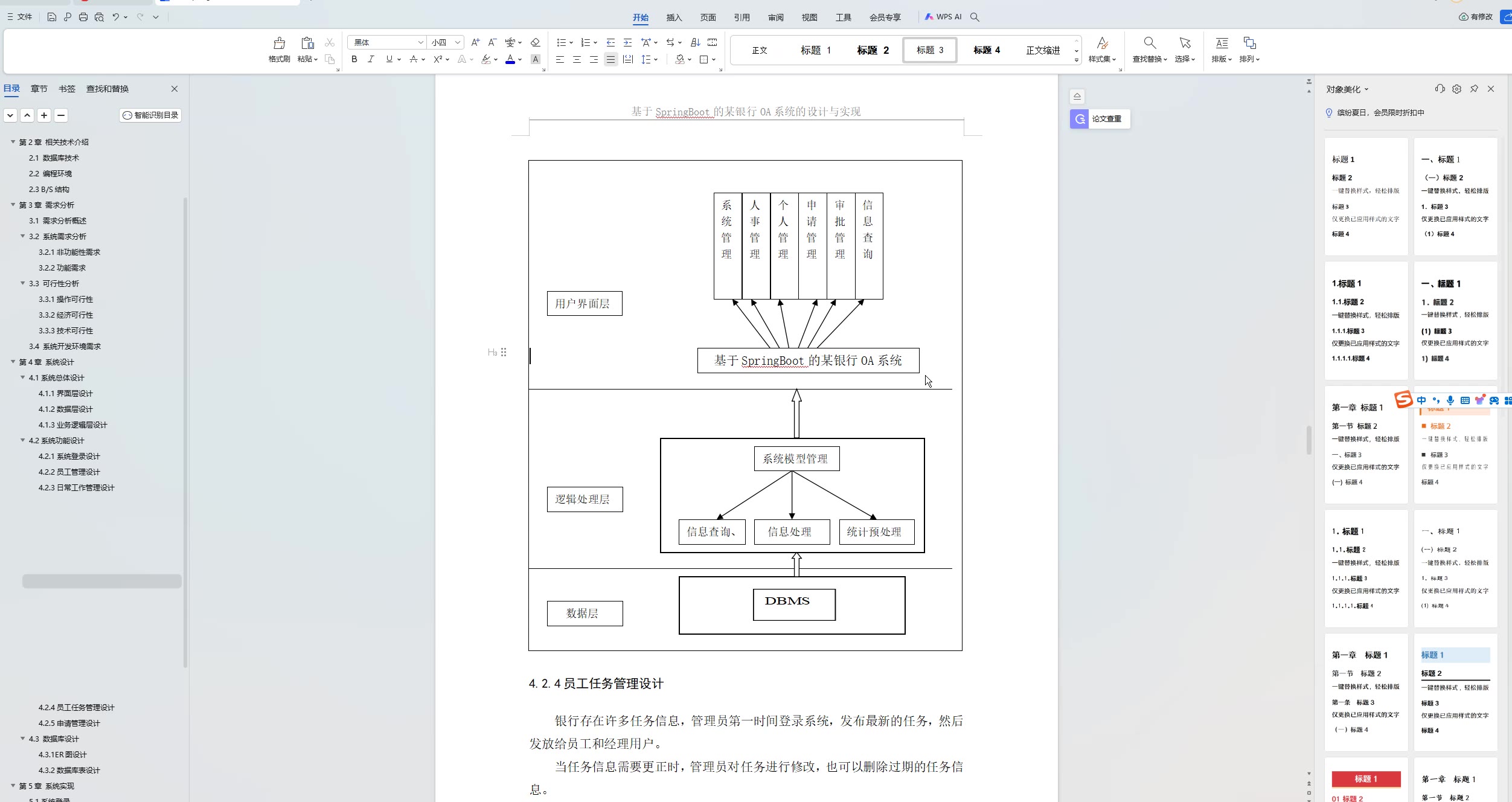Switch to the 页面 ribbon tab

(708, 18)
